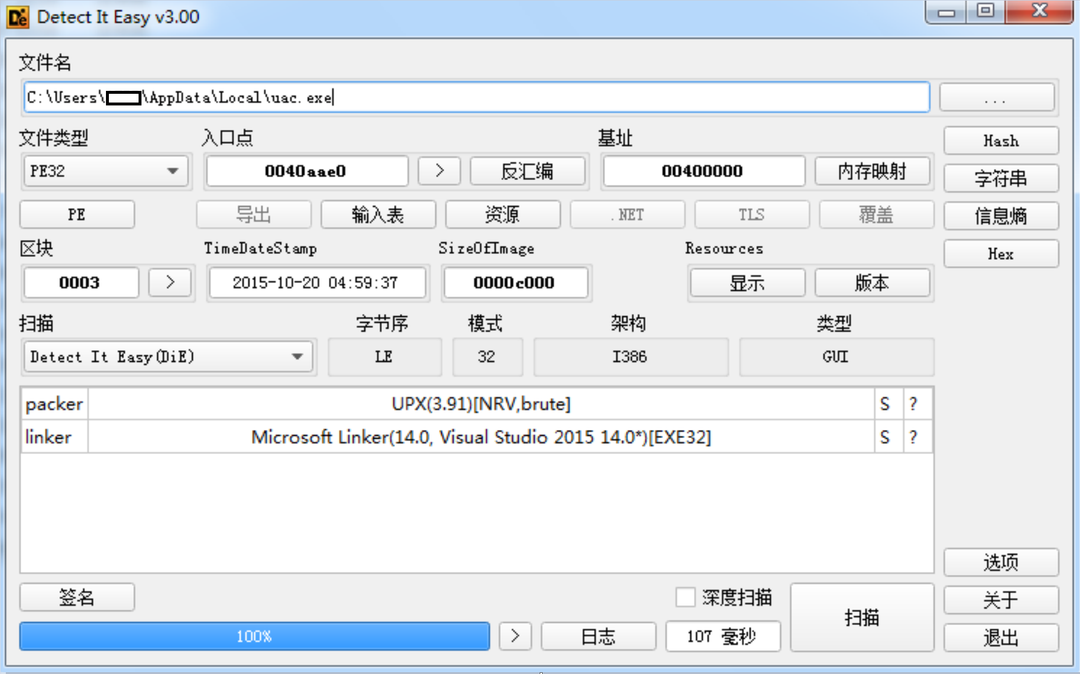
Task: Click the 'linker' label cell
Action: coord(54,437)
